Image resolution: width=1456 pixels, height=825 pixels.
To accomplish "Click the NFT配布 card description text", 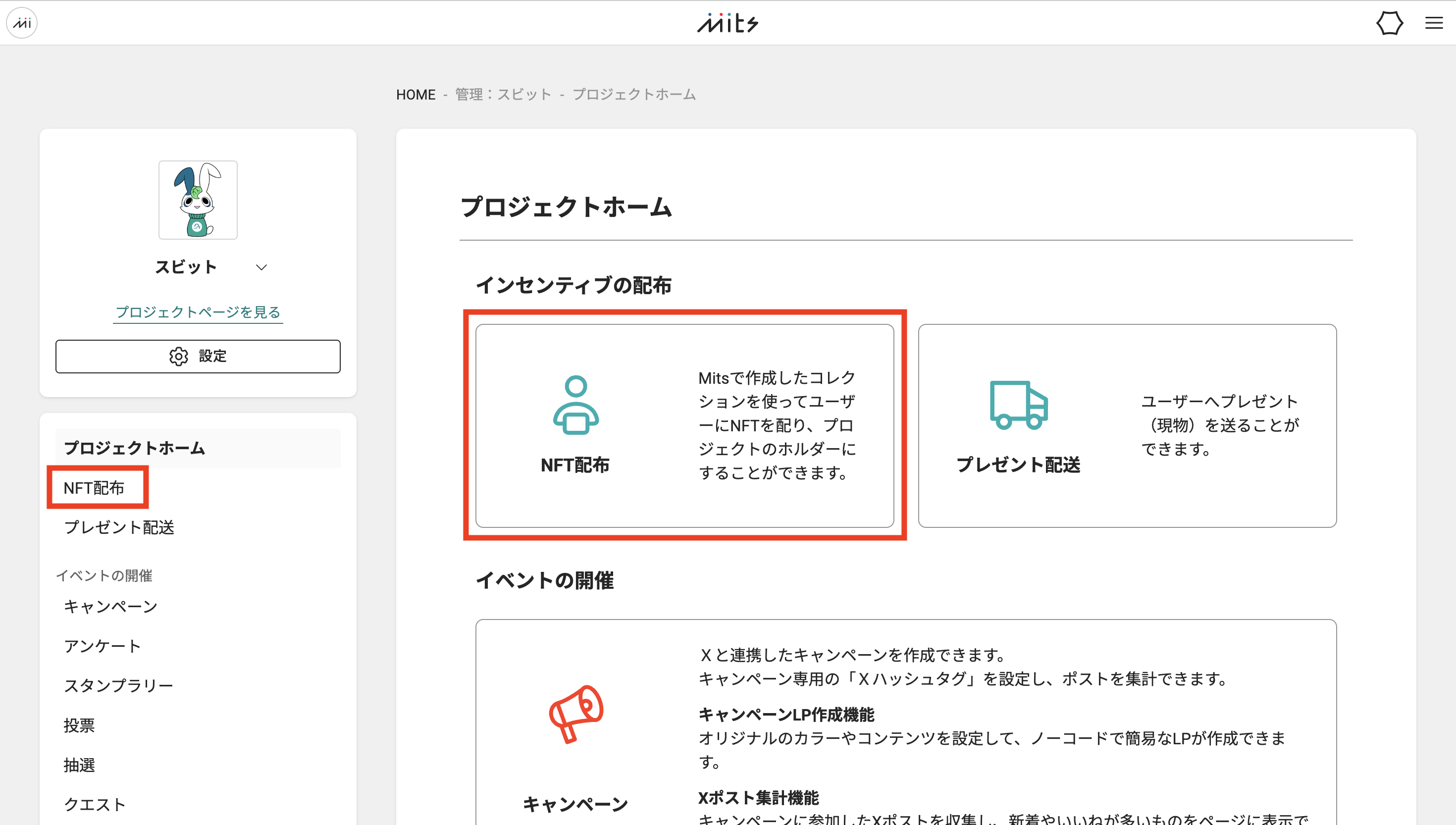I will coord(777,425).
